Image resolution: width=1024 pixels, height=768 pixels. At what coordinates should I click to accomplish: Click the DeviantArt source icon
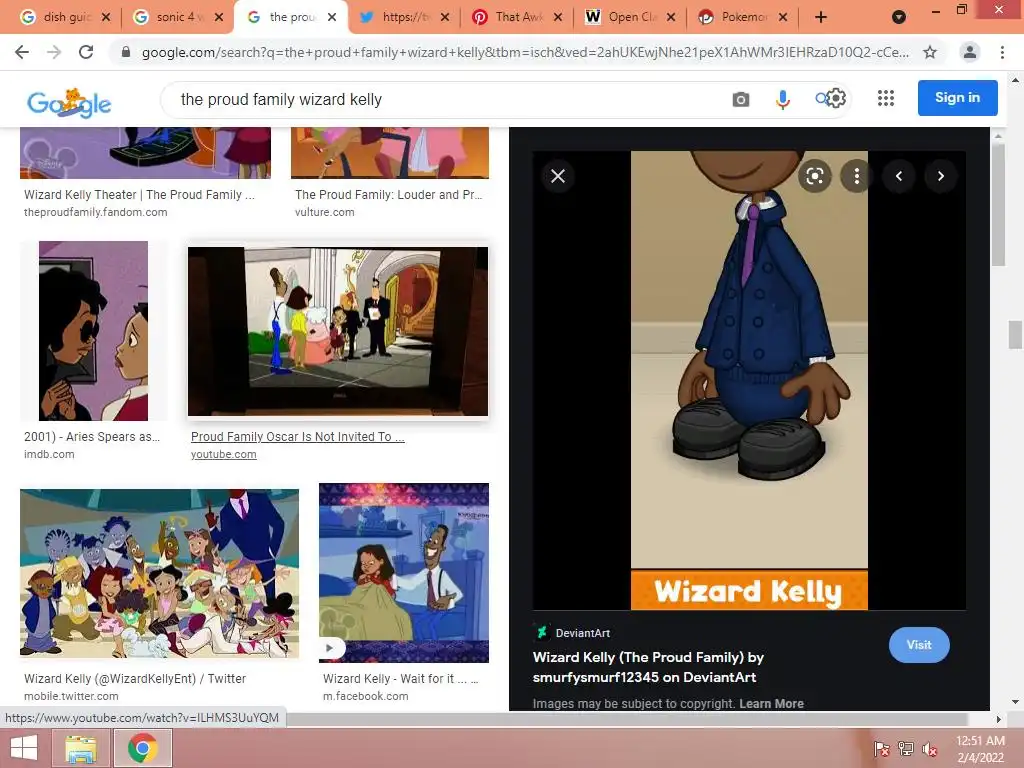pyautogui.click(x=541, y=632)
